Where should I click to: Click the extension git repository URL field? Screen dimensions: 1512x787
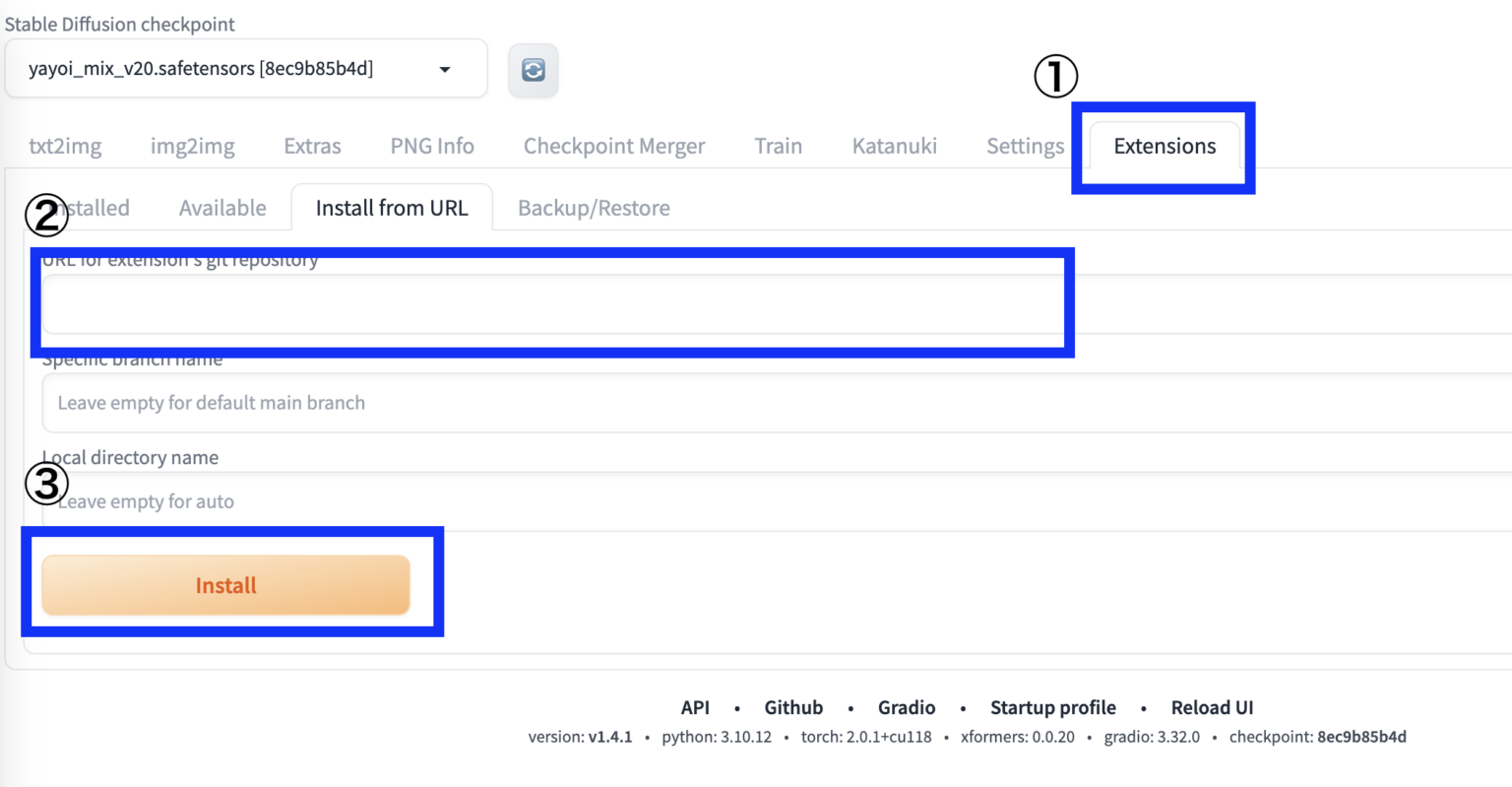[551, 304]
